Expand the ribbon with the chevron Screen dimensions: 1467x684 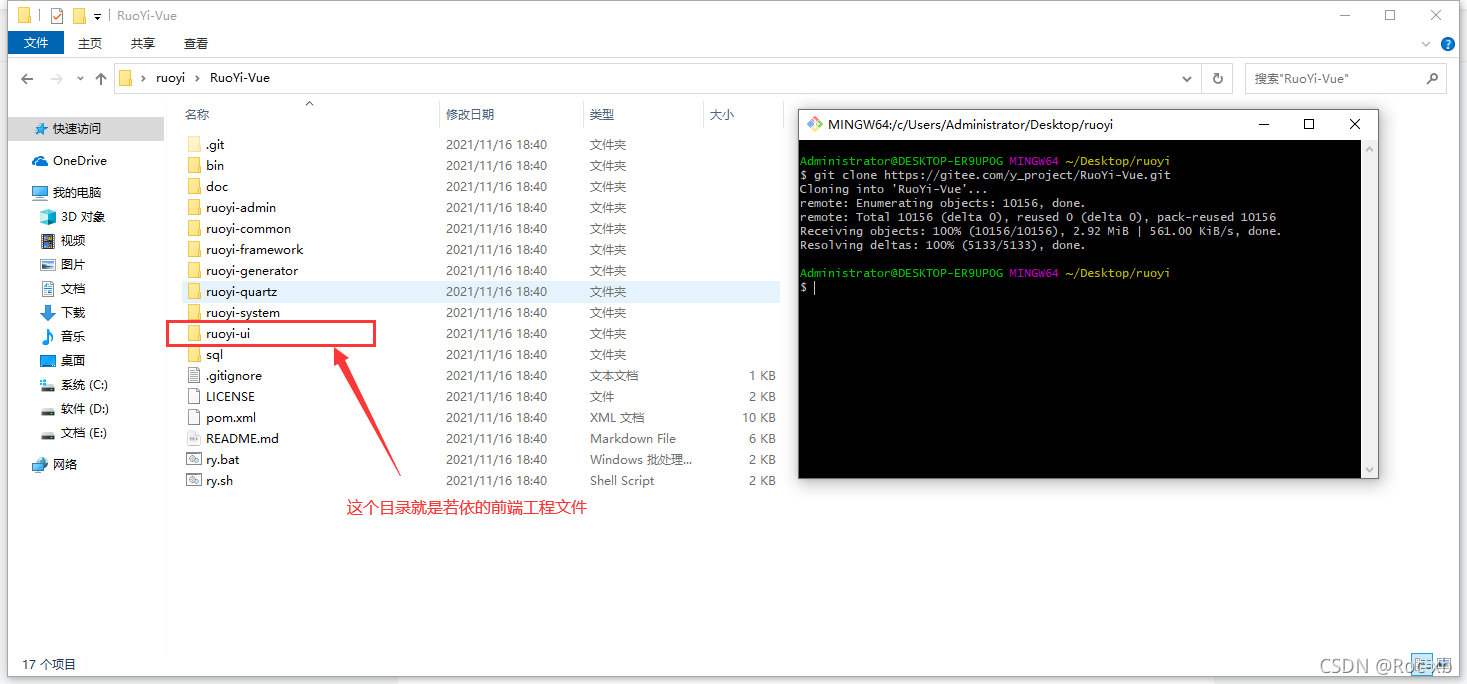coord(1427,44)
